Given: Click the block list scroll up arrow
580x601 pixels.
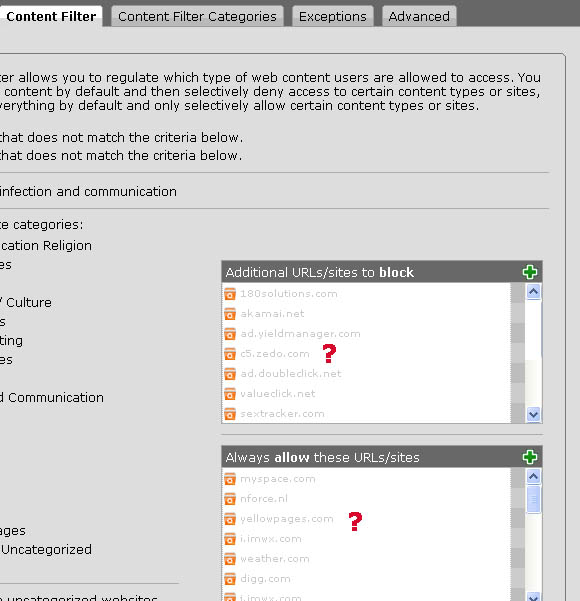Looking at the screenshot, I should pos(533,292).
